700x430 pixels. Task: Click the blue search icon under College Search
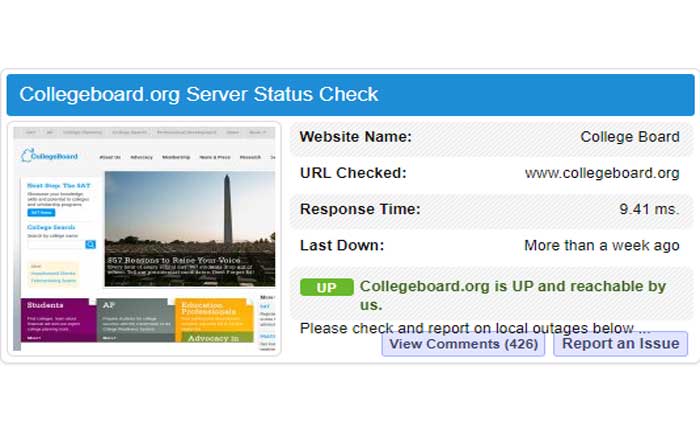point(90,244)
